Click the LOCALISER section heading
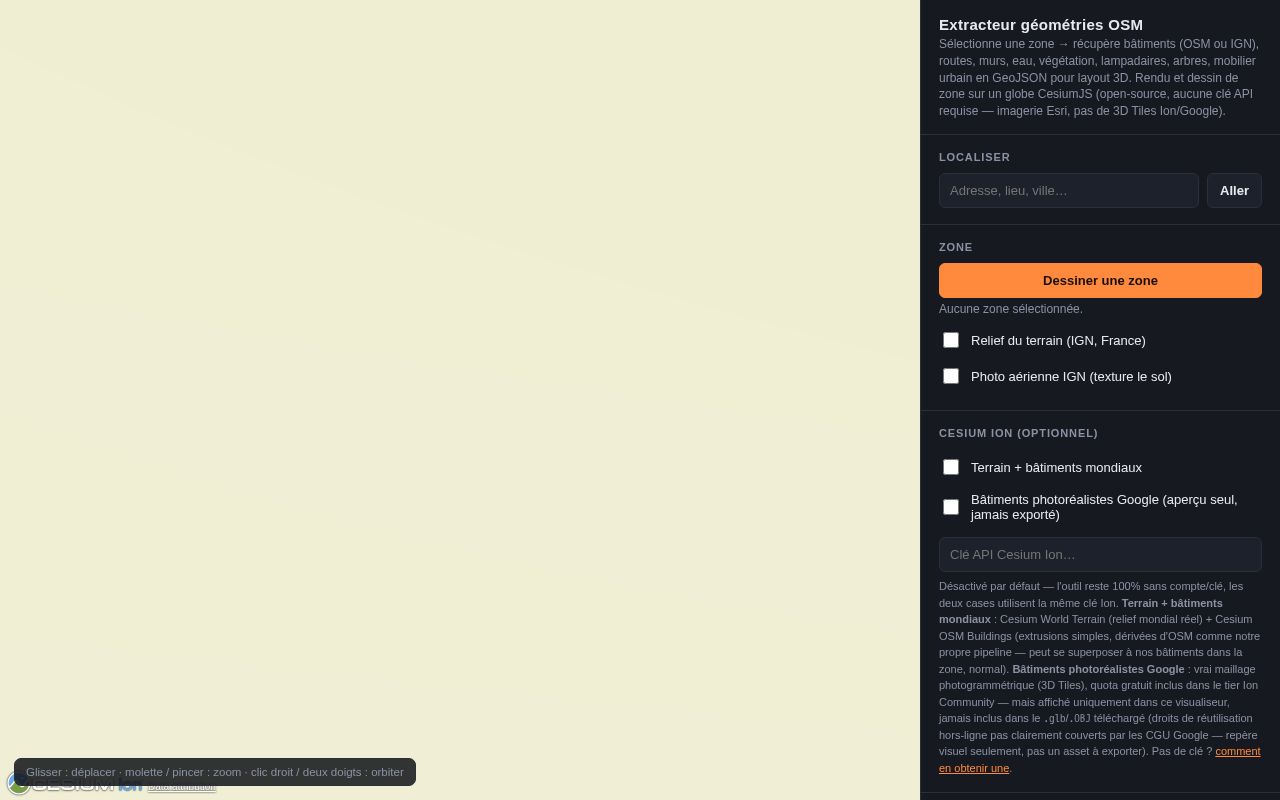This screenshot has width=1280, height=800. pyautogui.click(x=975, y=157)
